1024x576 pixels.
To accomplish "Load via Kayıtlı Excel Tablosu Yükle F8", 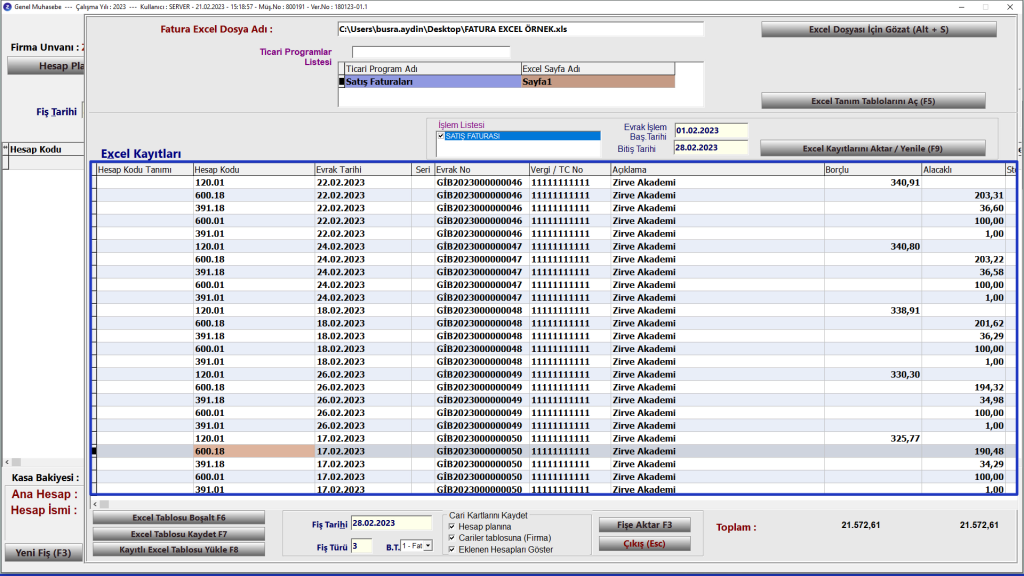I will (179, 549).
